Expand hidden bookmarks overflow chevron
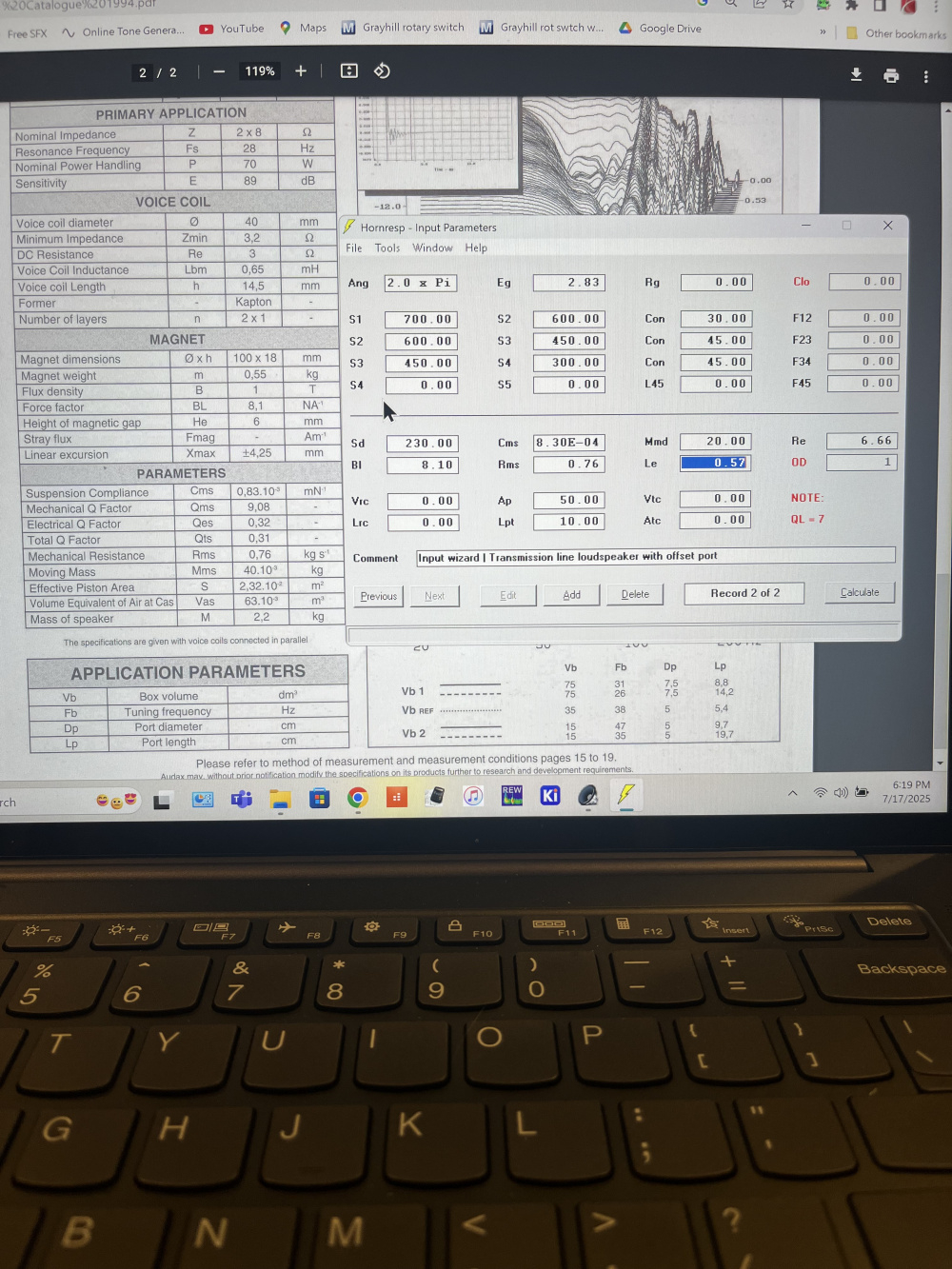 pyautogui.click(x=823, y=31)
